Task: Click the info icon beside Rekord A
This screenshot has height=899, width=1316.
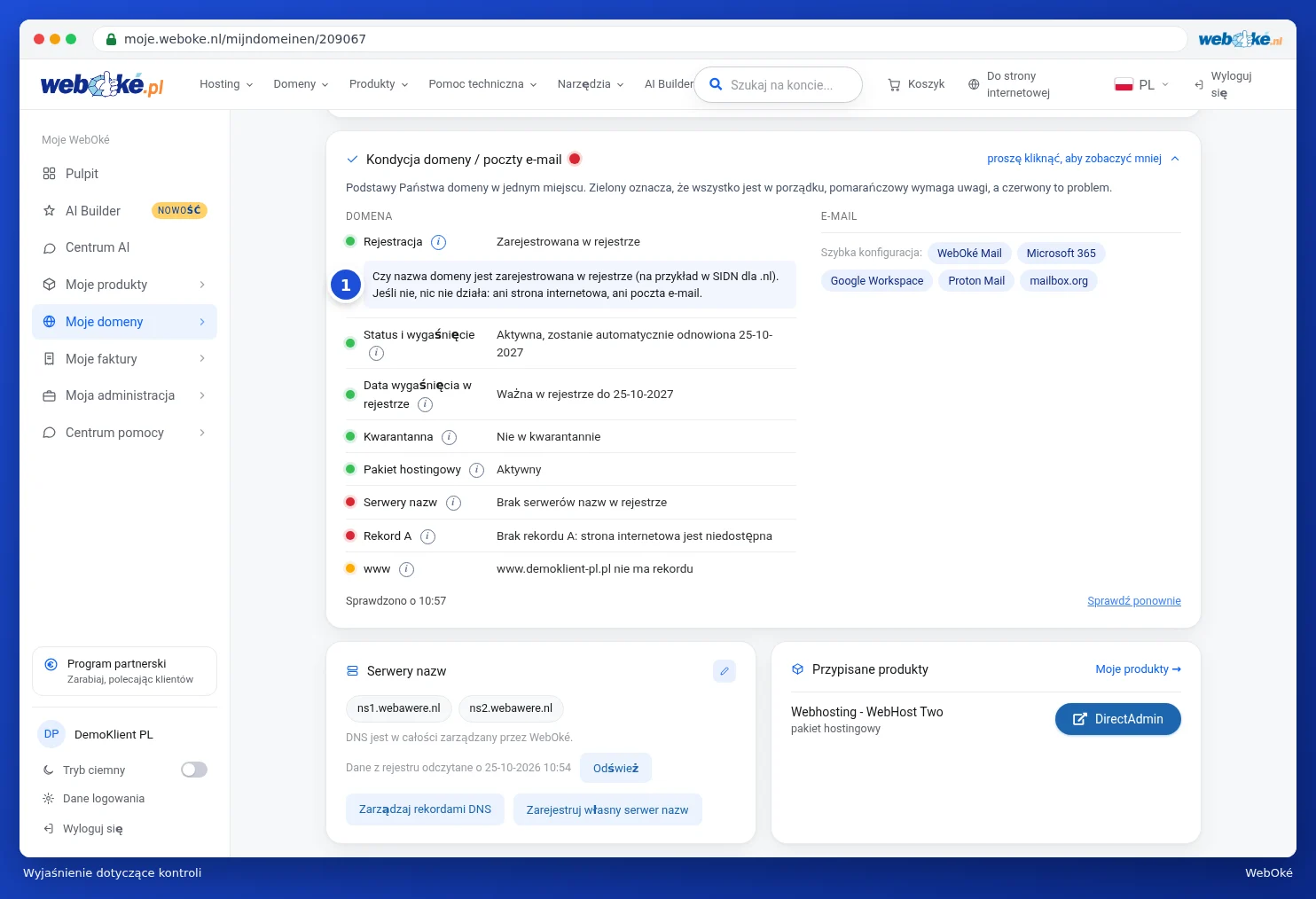Action: pyautogui.click(x=427, y=536)
